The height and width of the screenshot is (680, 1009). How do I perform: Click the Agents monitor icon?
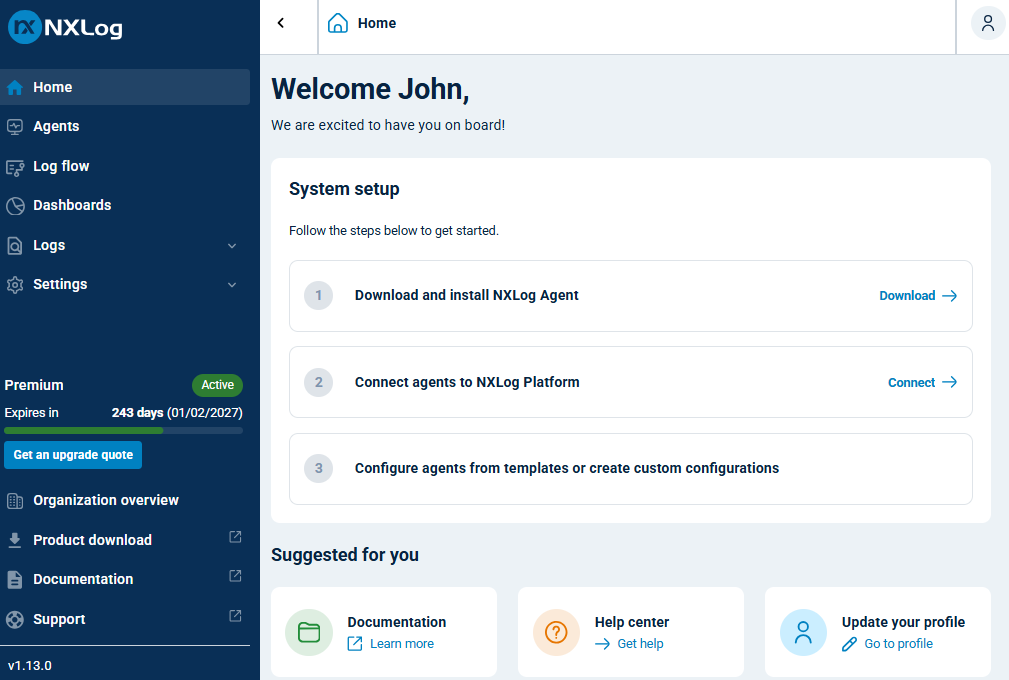pyautogui.click(x=15, y=127)
